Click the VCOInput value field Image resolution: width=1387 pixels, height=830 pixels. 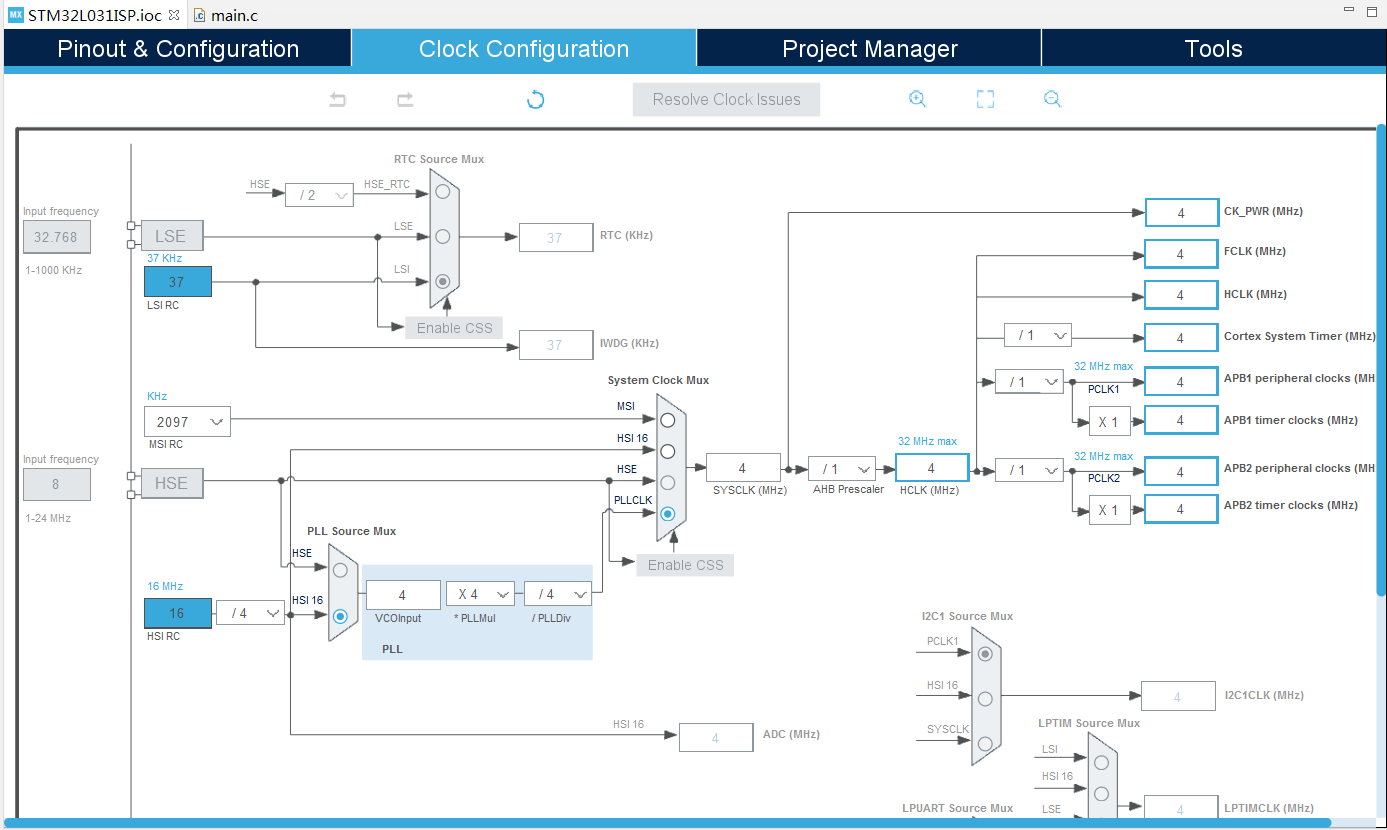pyautogui.click(x=403, y=594)
